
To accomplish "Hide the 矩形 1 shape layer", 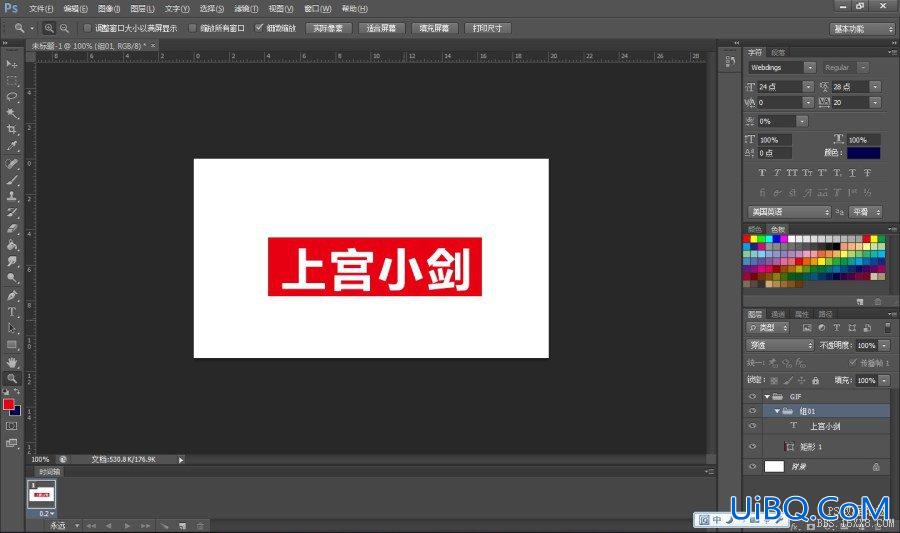I will (x=752, y=446).
